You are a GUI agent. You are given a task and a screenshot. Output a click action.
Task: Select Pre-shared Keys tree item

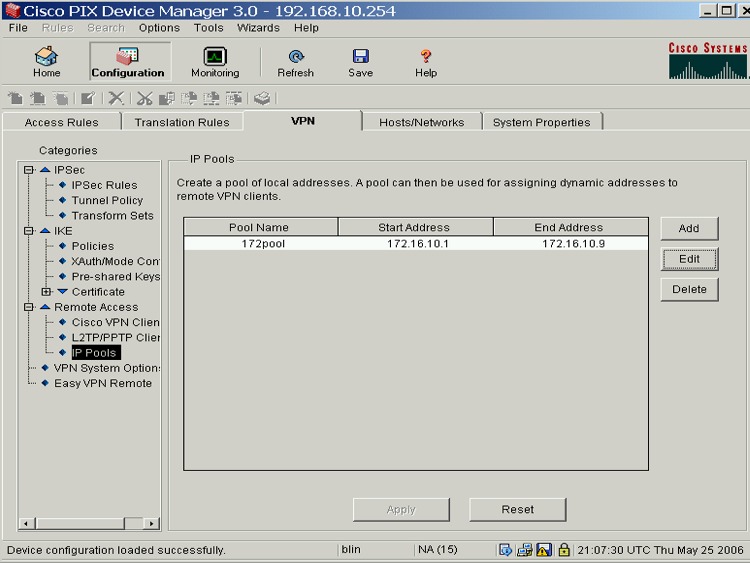(115, 277)
